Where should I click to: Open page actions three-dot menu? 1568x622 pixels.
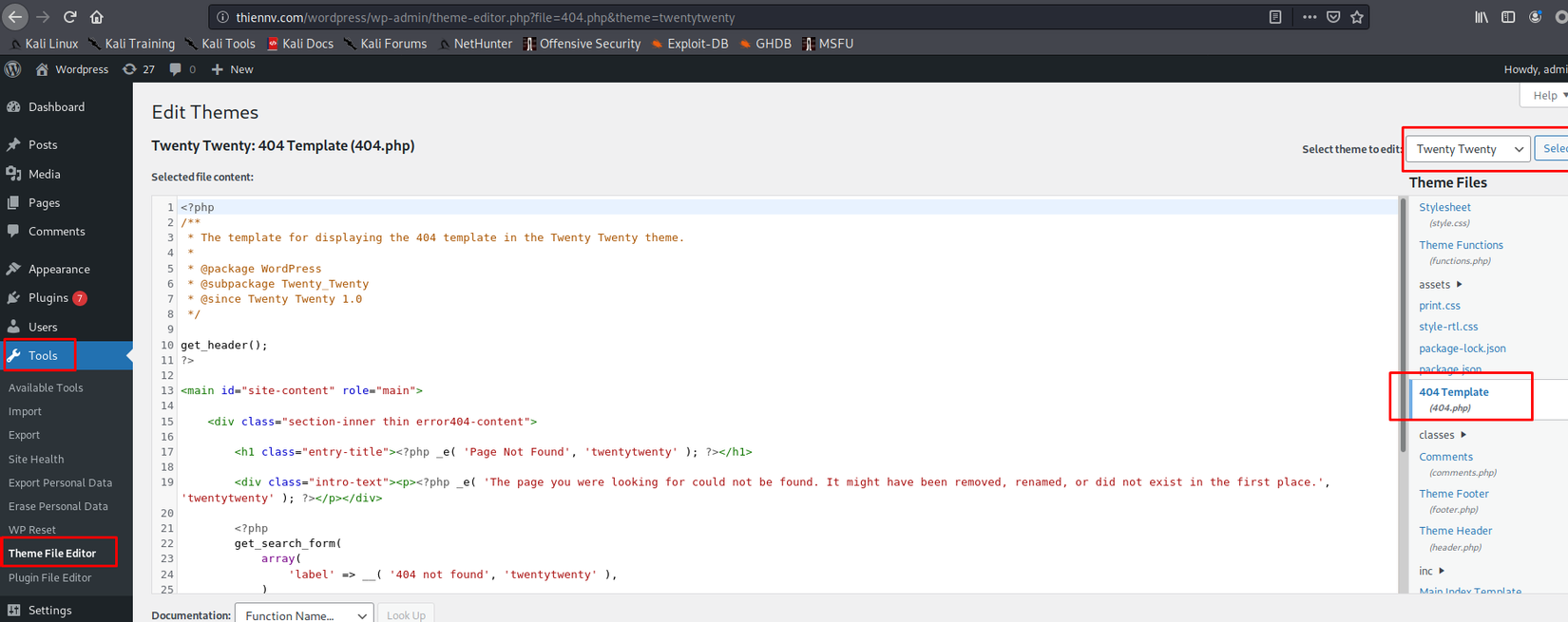[1310, 17]
